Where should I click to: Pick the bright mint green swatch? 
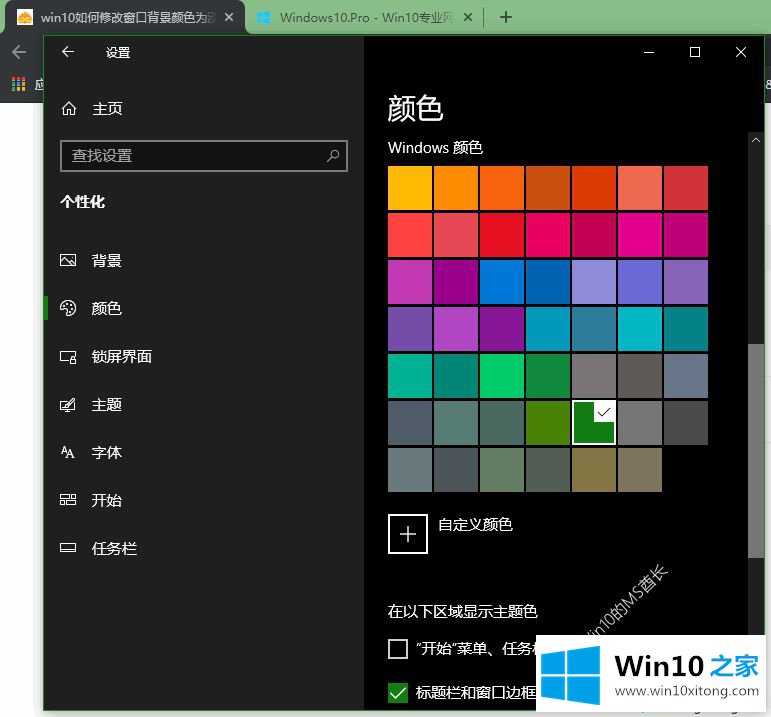point(502,376)
